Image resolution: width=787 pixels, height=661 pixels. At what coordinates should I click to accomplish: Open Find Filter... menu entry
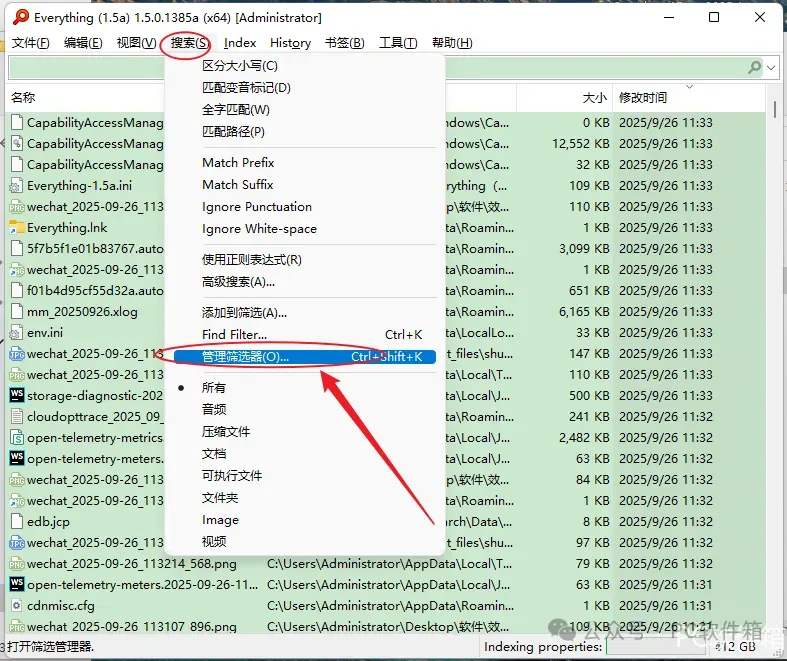[x=305, y=335]
